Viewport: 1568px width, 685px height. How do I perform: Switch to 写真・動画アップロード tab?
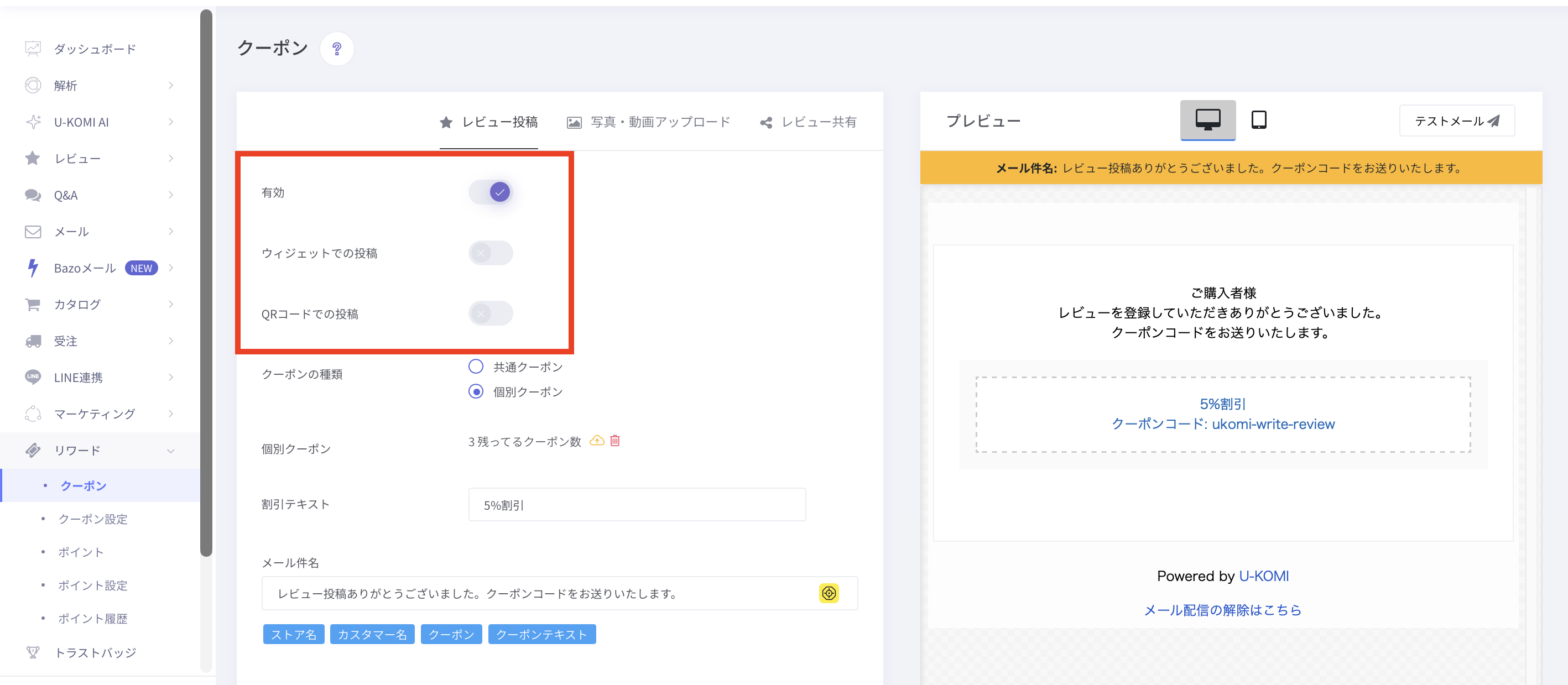[x=648, y=122]
